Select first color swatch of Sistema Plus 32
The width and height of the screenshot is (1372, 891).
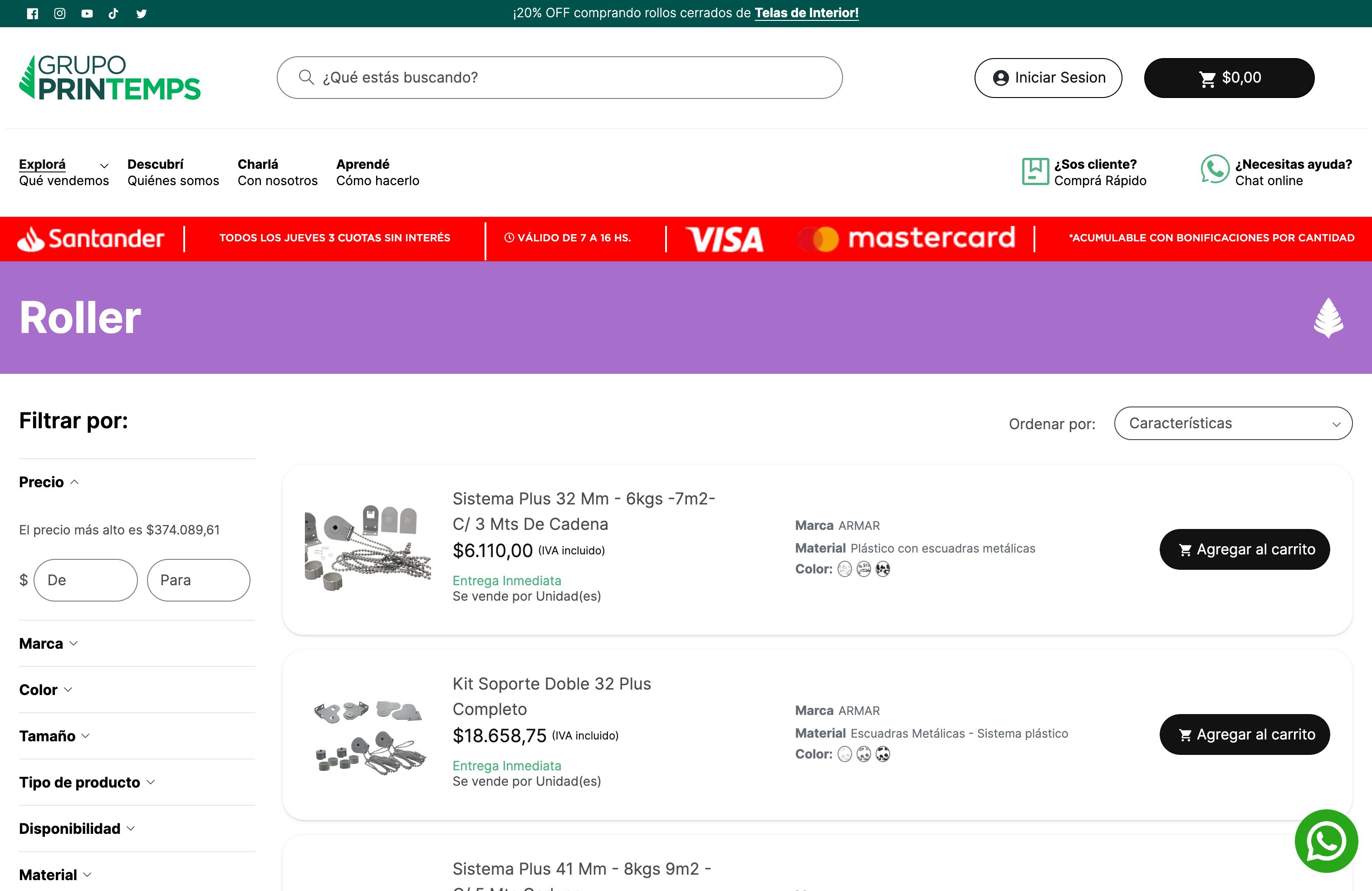[x=844, y=569]
